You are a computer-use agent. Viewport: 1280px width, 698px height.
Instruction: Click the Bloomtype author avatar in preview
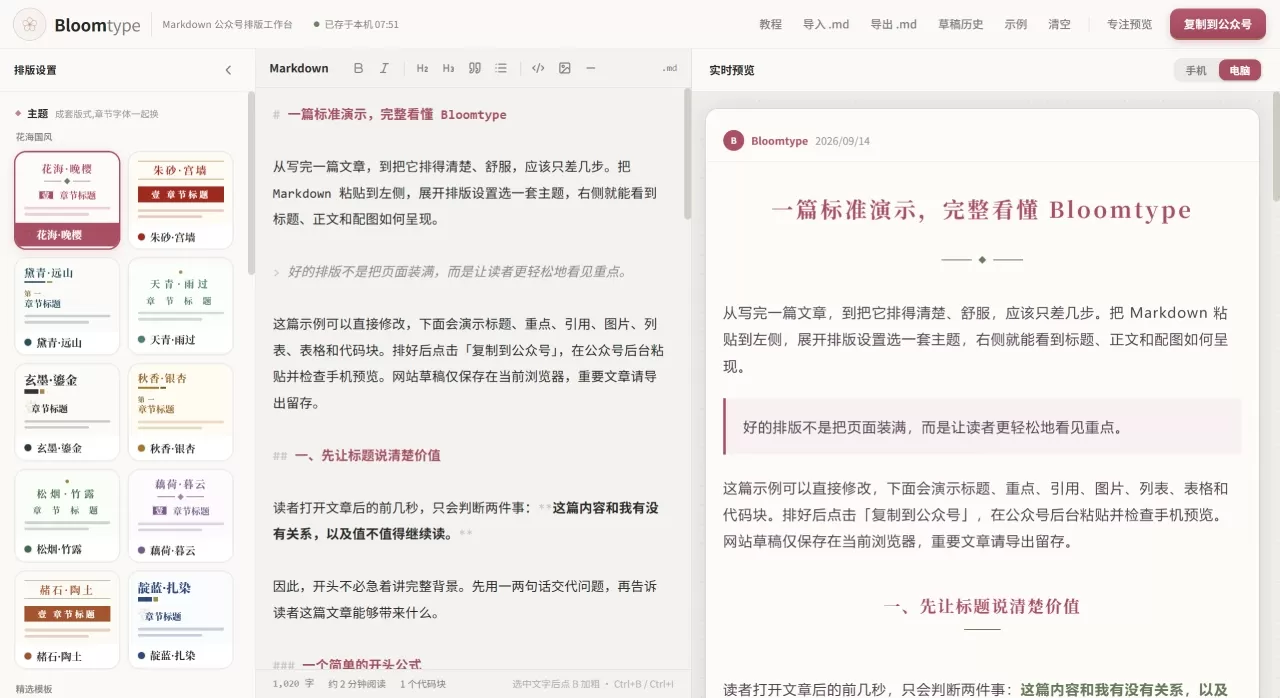pos(734,141)
